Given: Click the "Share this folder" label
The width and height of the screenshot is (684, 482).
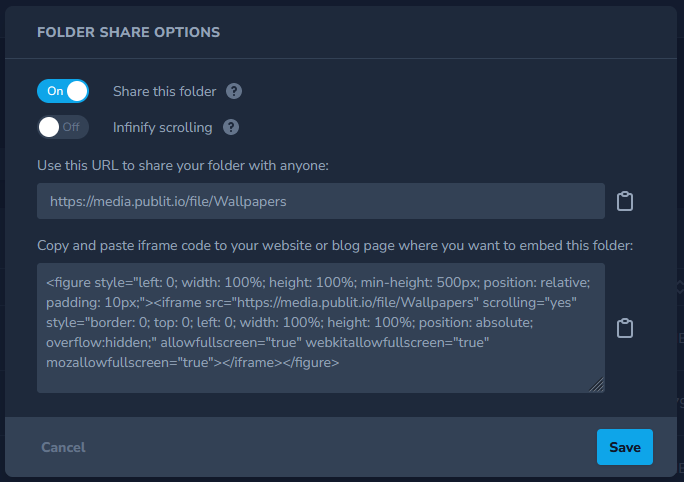Looking at the screenshot, I should click(x=164, y=92).
